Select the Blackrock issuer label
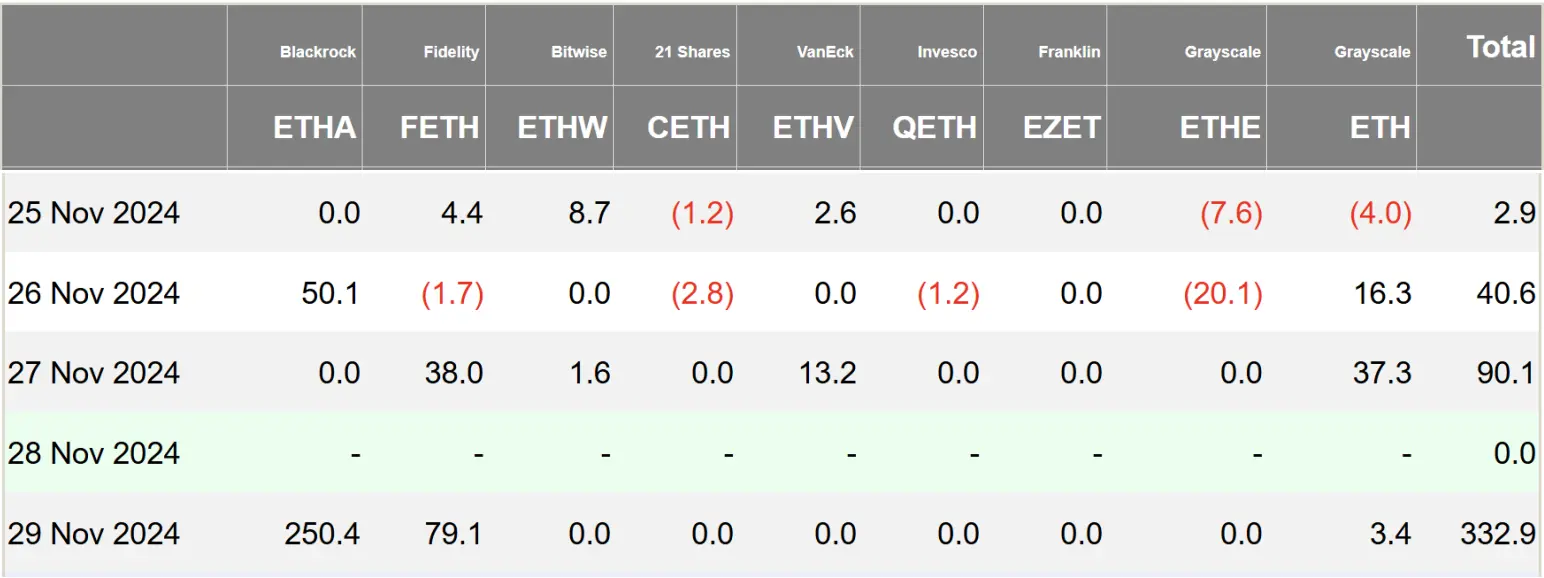 pos(317,52)
